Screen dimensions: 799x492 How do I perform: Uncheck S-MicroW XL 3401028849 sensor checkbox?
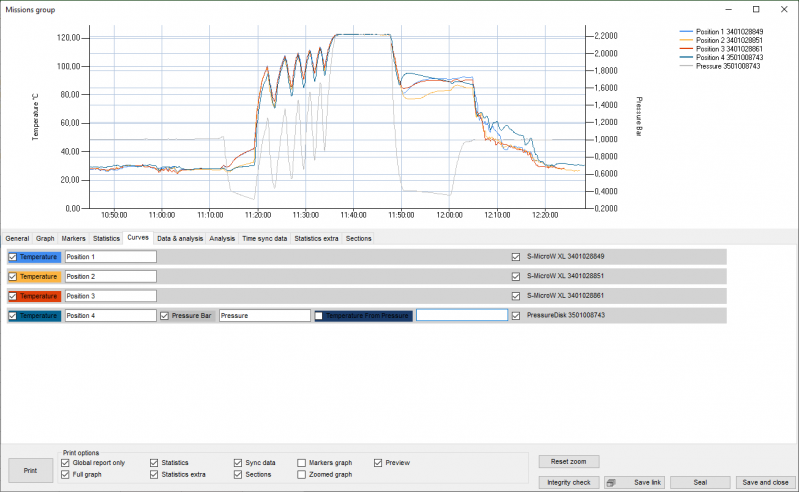[516, 257]
